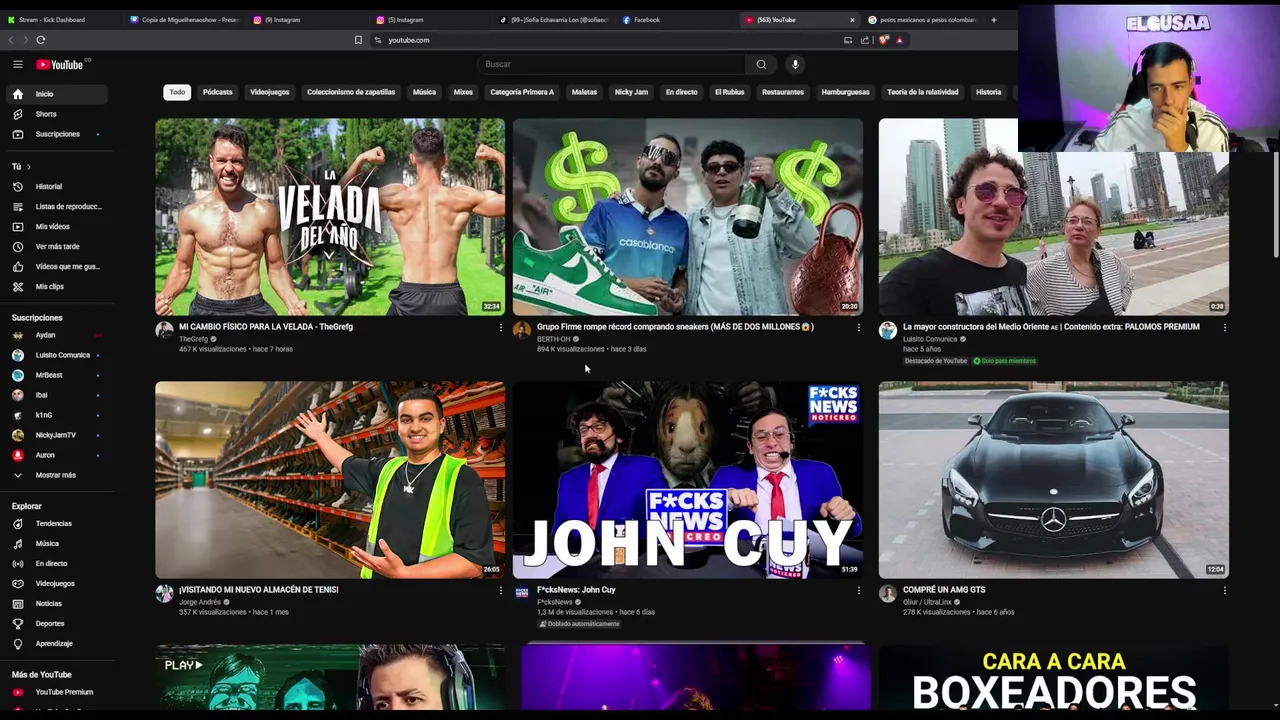This screenshot has width=1280, height=720.
Task: Play the John Cuy F*cksNews thumbnail
Action: 688,480
